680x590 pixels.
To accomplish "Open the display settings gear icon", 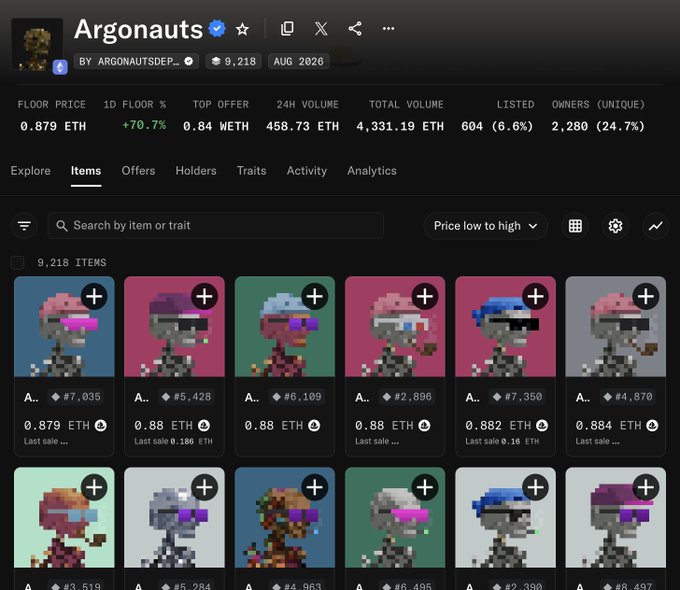I will click(x=615, y=226).
